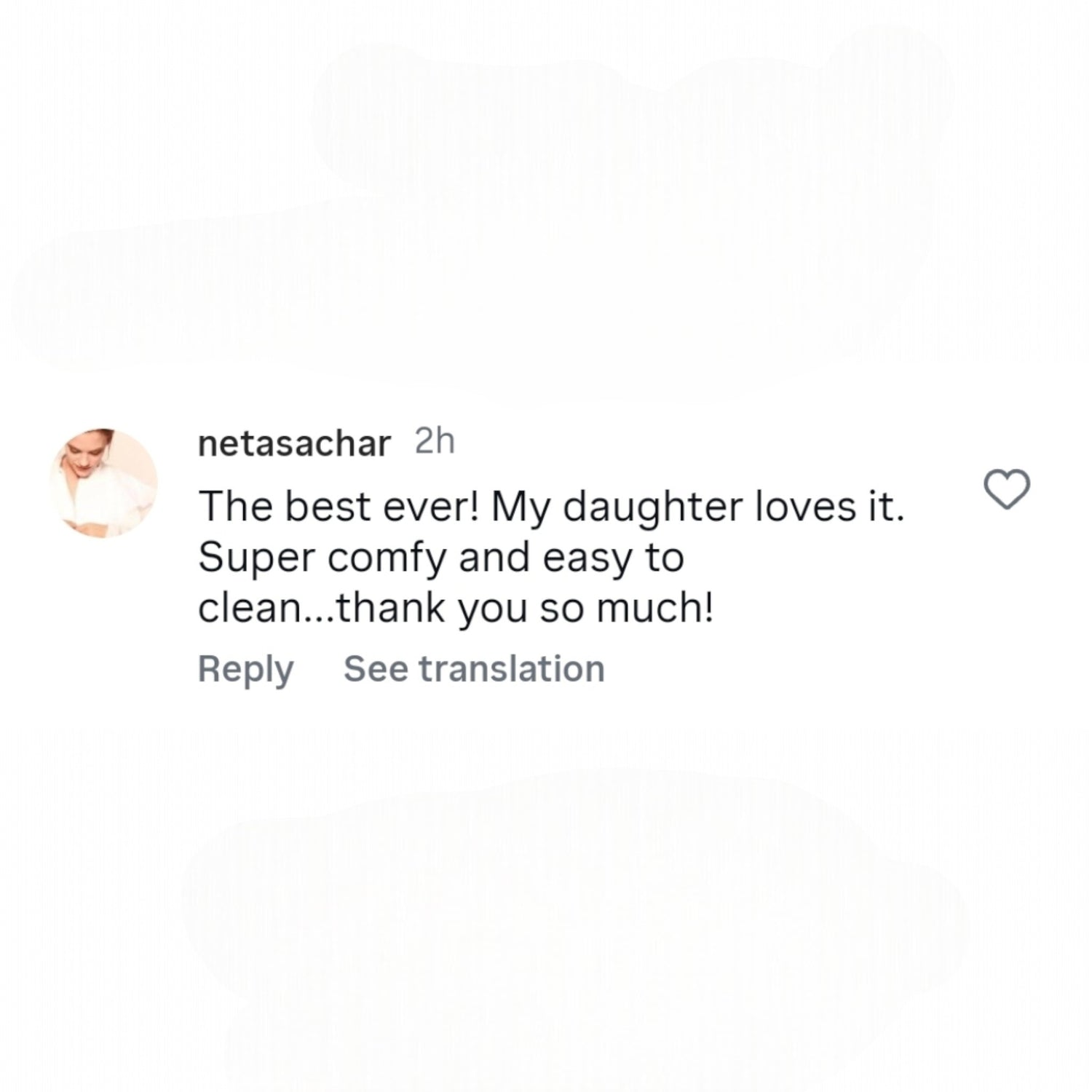Reply to netasachar's comment
Screen dimensions: 1092x1092
[245, 669]
